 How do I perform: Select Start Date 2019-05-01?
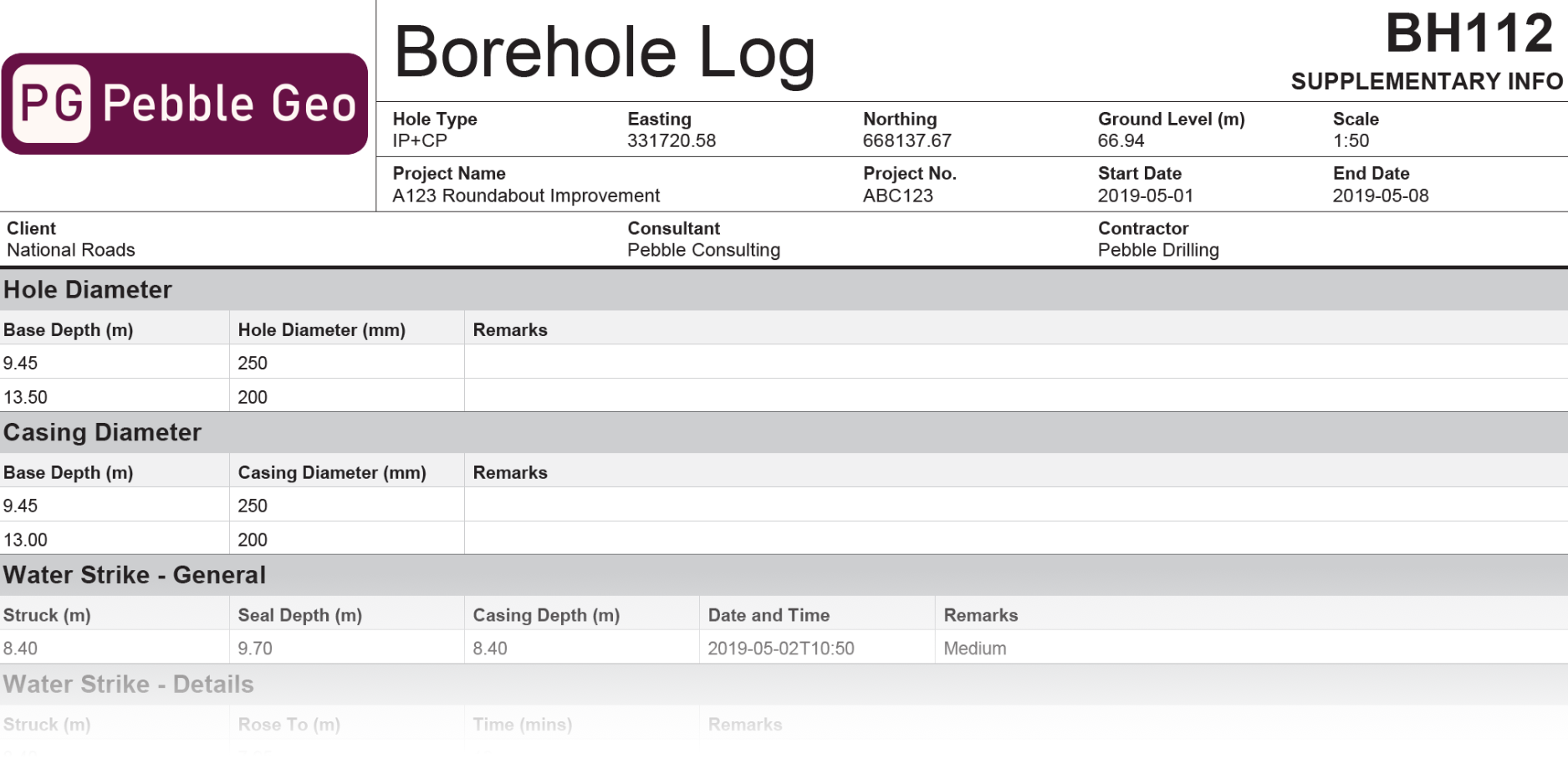click(x=1145, y=196)
